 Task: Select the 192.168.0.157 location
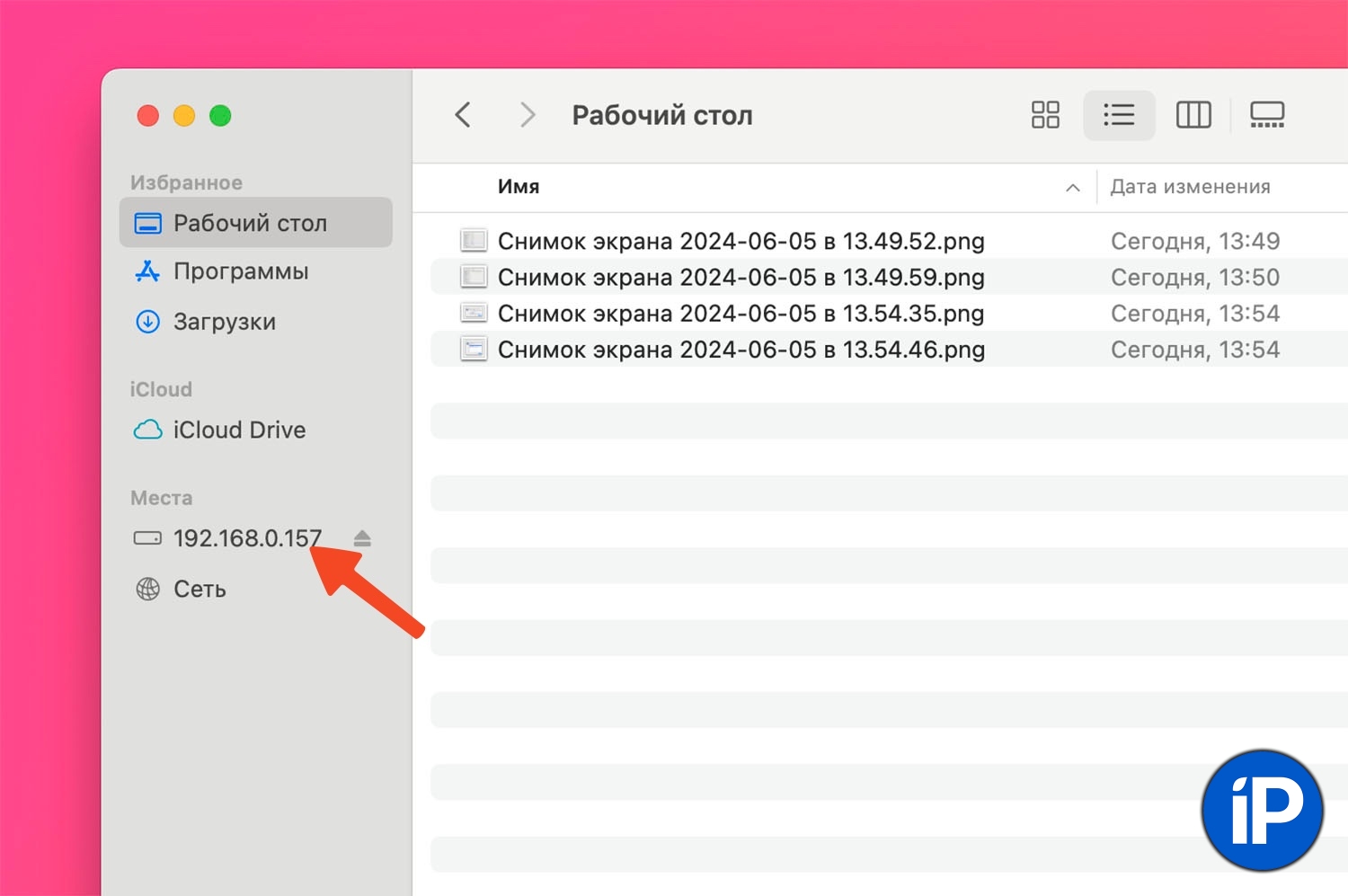click(x=247, y=538)
